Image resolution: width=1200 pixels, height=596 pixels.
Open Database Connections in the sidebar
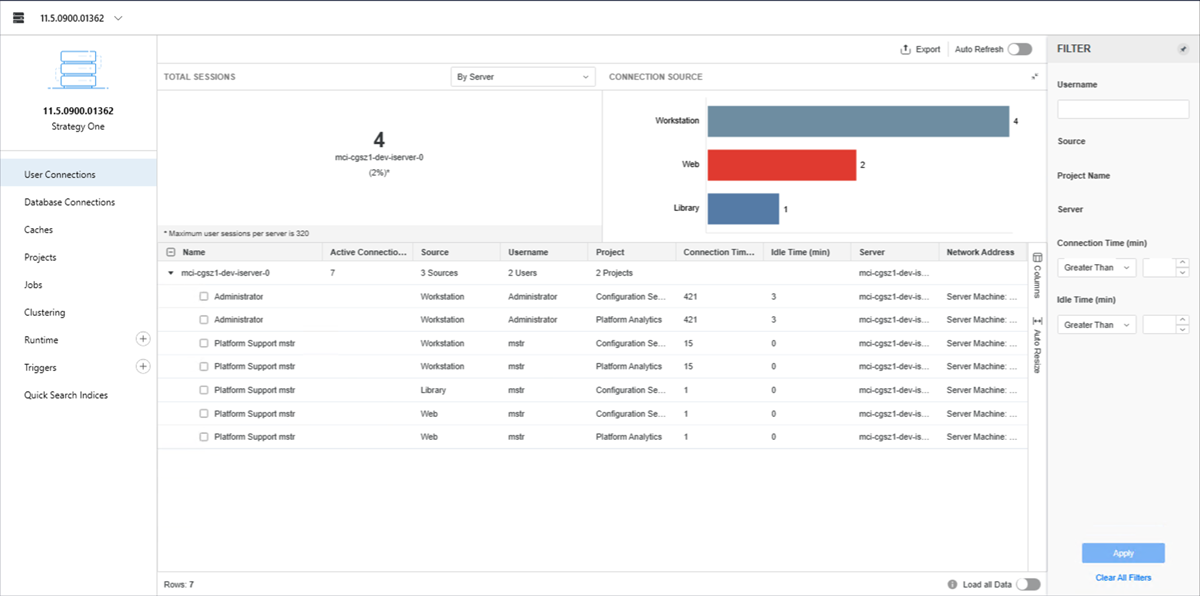[70, 202]
